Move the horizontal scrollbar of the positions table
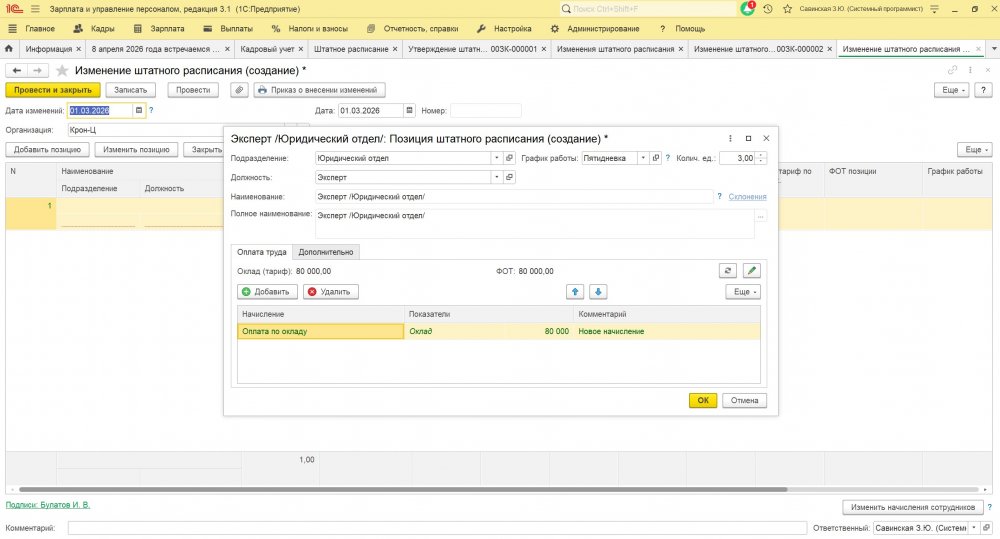Viewport: 1000px width, 539px height. pyautogui.click(x=403, y=489)
